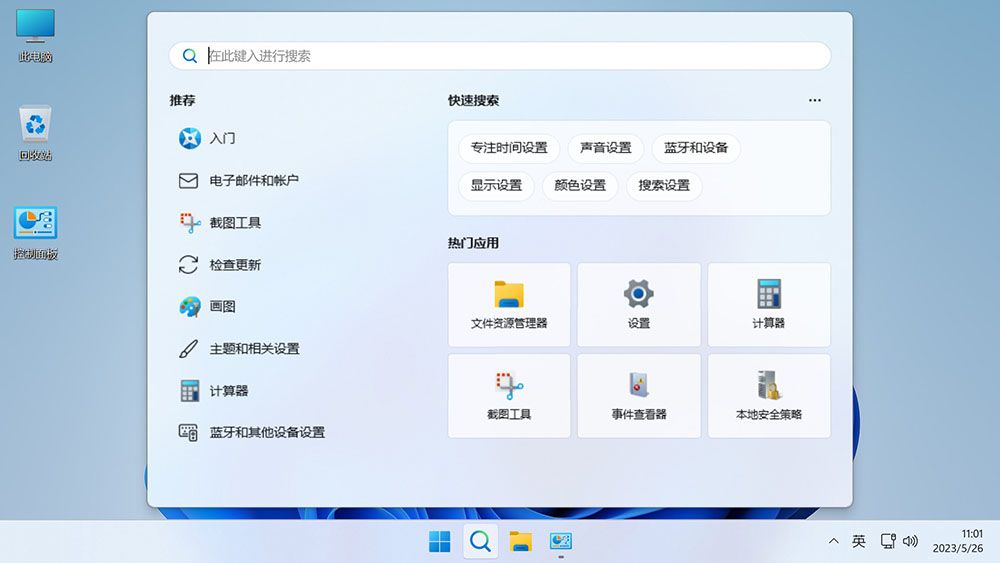Open the 计算器 tile in 热门应用
This screenshot has width=1000, height=563.
click(769, 305)
